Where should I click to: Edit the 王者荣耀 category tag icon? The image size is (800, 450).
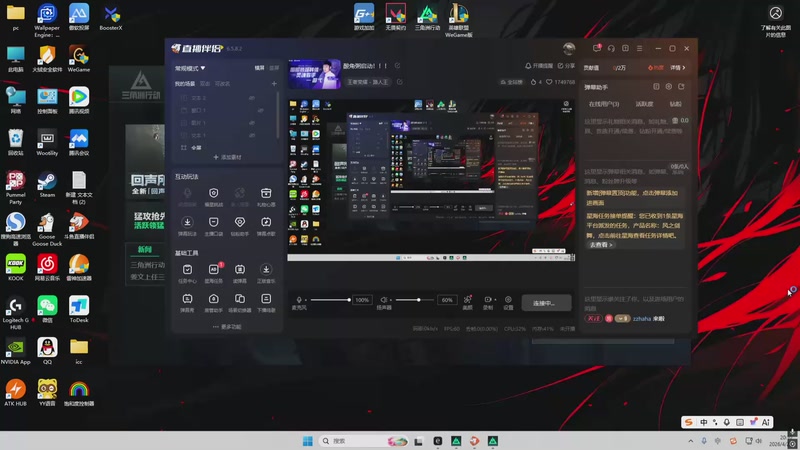click(399, 82)
